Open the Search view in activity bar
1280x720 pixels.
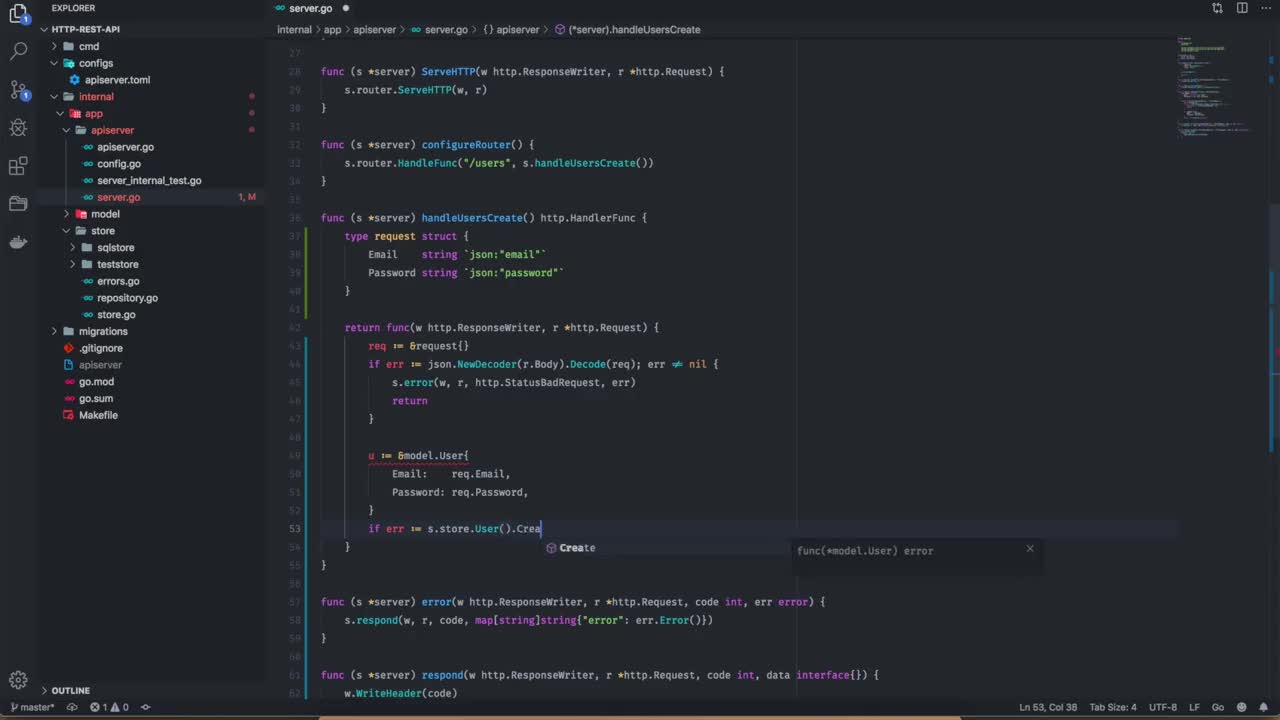click(18, 51)
